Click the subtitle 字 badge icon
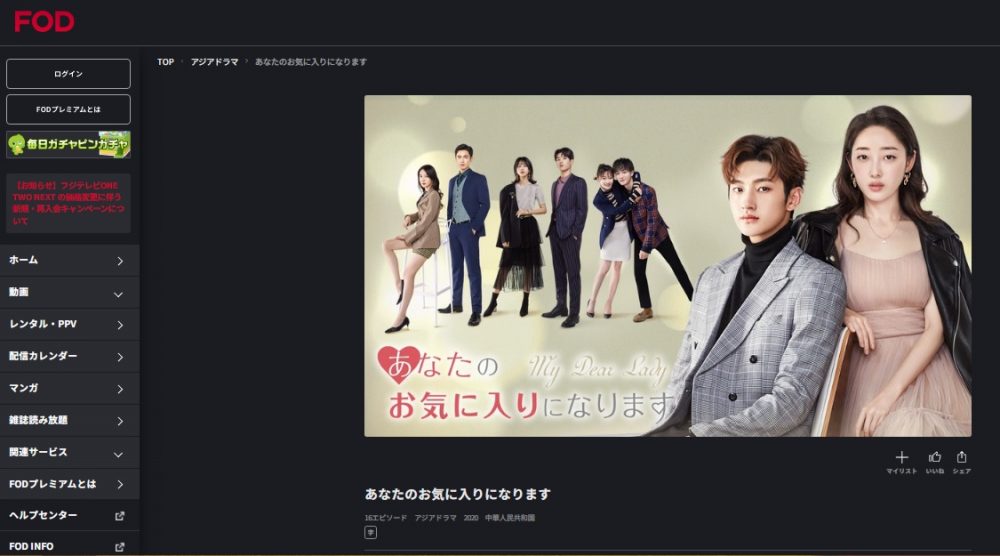The height and width of the screenshot is (556, 1000). (371, 532)
